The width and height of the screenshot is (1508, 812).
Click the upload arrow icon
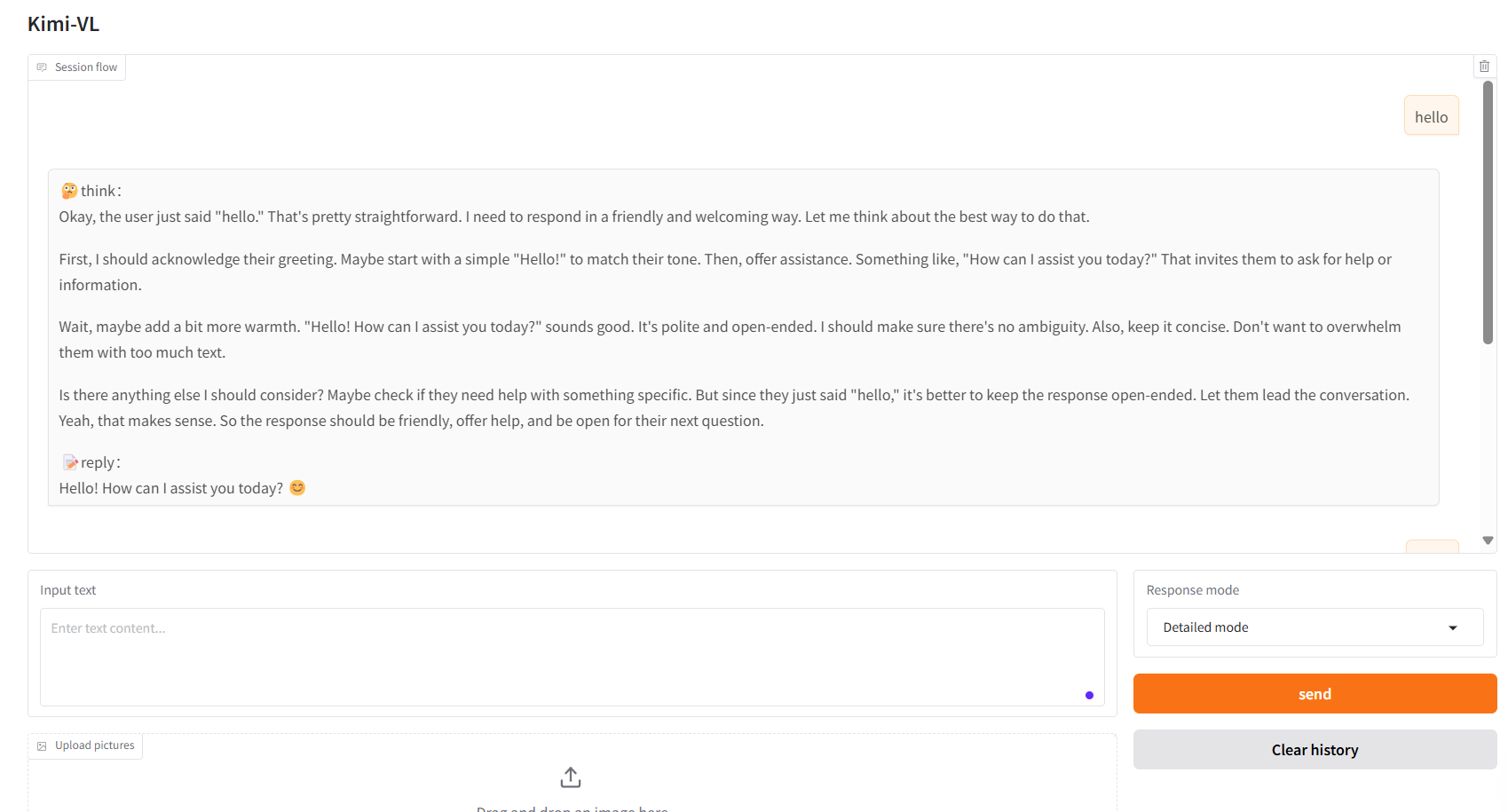[571, 777]
